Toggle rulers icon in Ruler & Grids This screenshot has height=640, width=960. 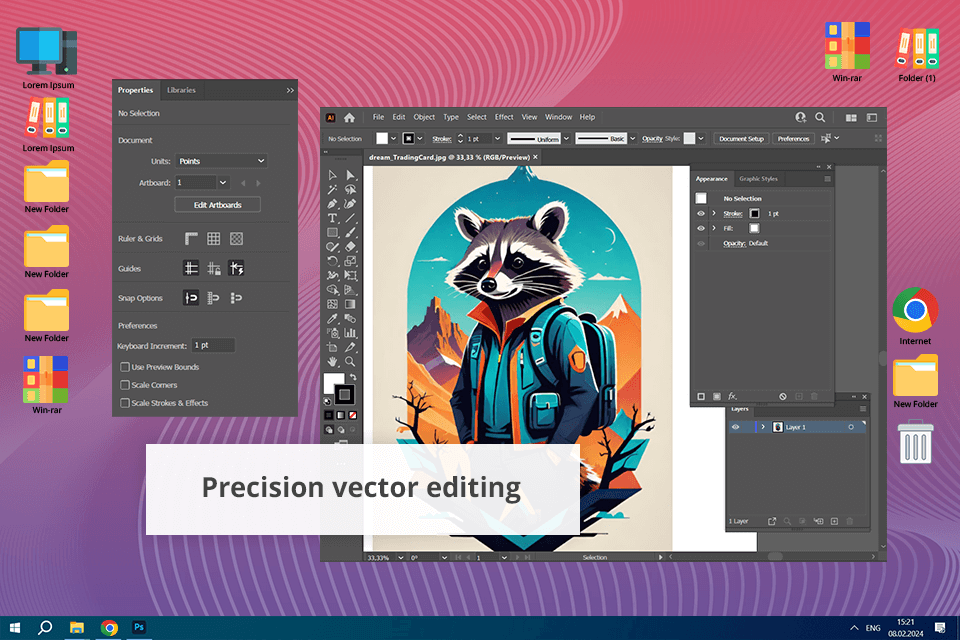pos(191,239)
